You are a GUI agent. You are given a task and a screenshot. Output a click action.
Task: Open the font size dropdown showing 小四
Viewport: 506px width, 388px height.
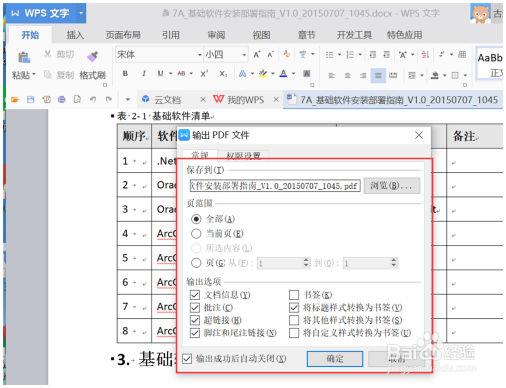tap(244, 54)
